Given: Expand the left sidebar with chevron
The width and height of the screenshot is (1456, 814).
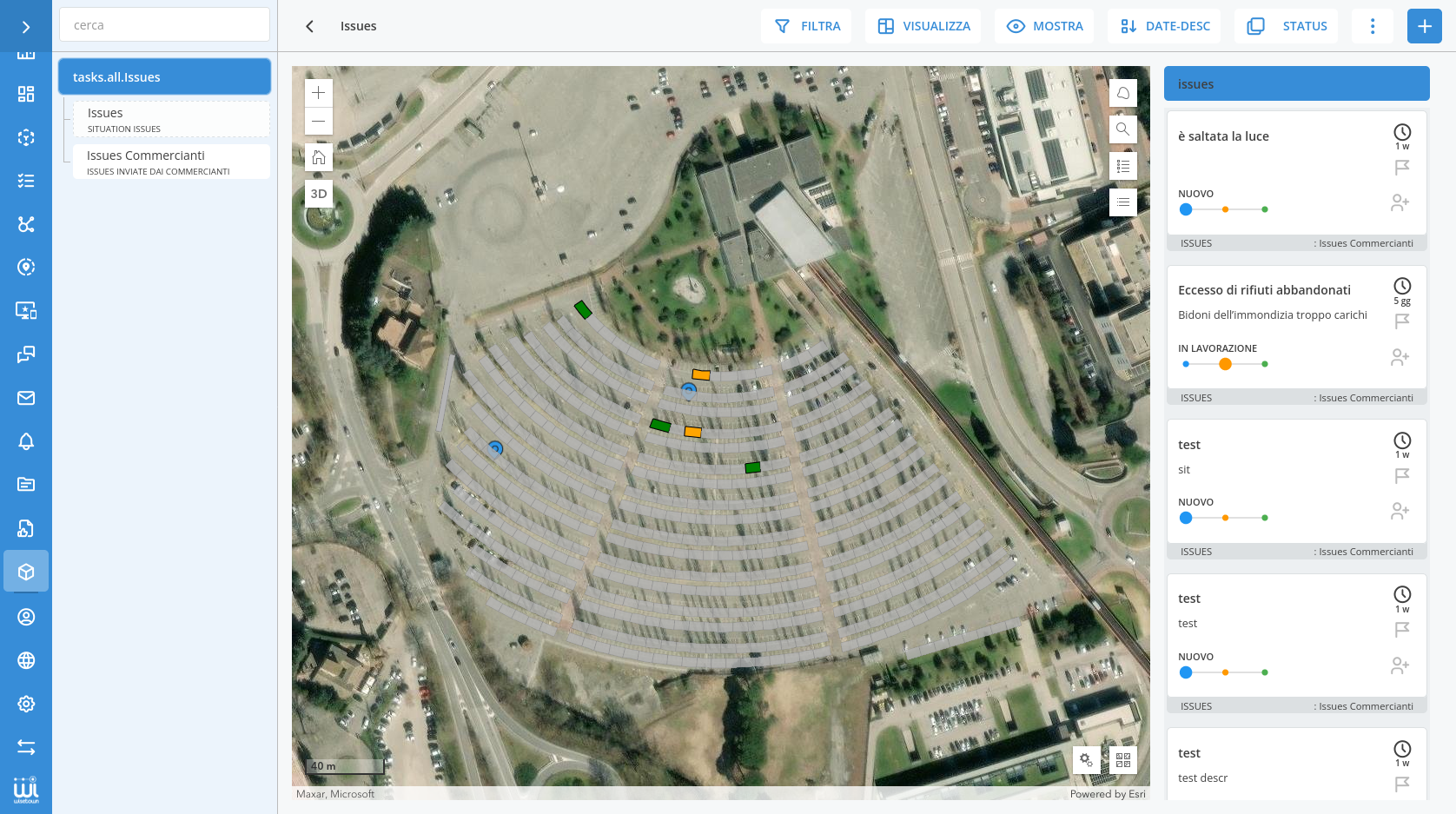Looking at the screenshot, I should coord(26,27).
